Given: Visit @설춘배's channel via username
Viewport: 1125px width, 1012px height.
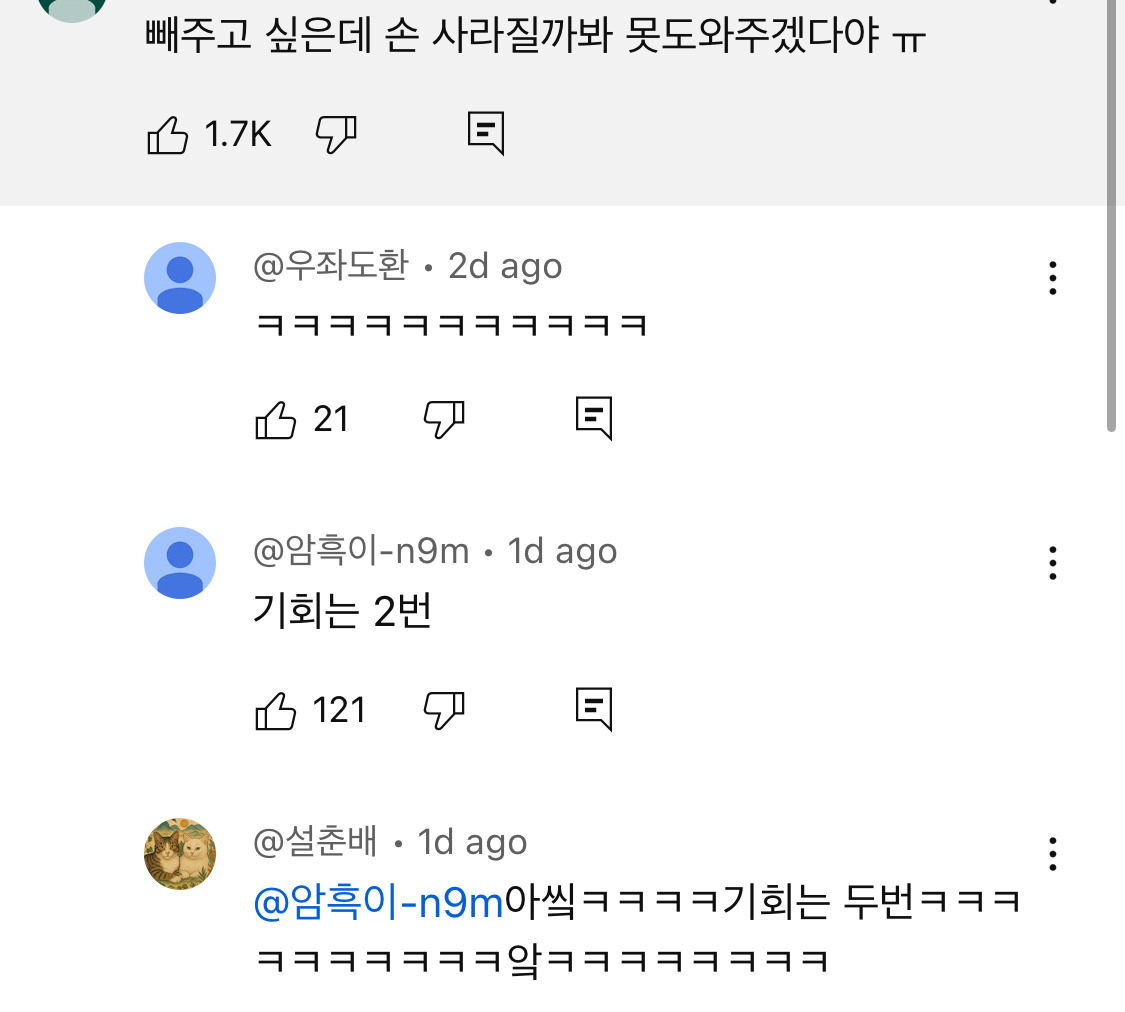Looking at the screenshot, I should (x=316, y=842).
